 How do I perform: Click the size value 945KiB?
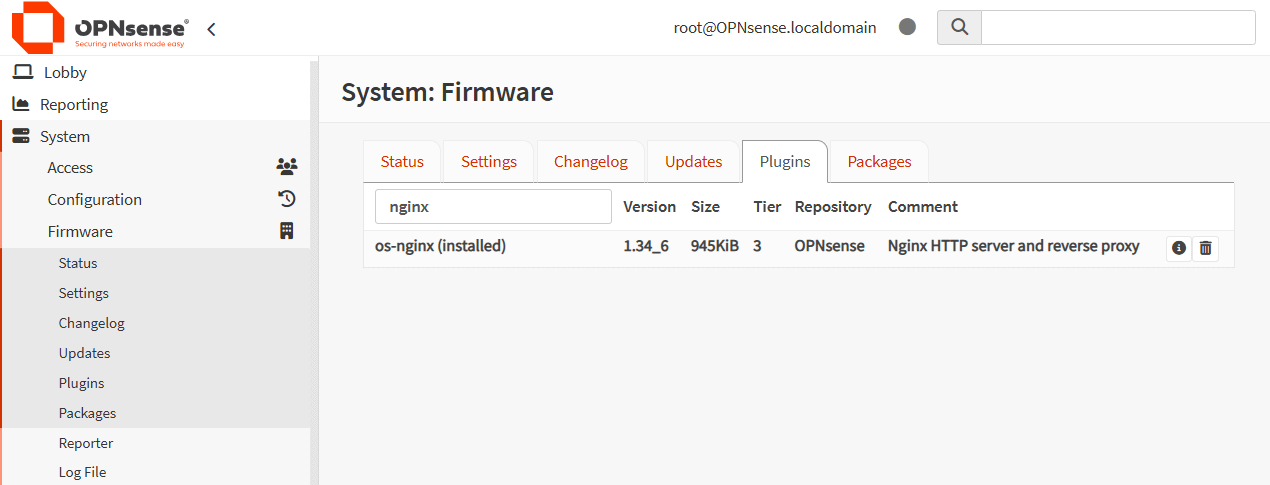pyautogui.click(x=715, y=246)
